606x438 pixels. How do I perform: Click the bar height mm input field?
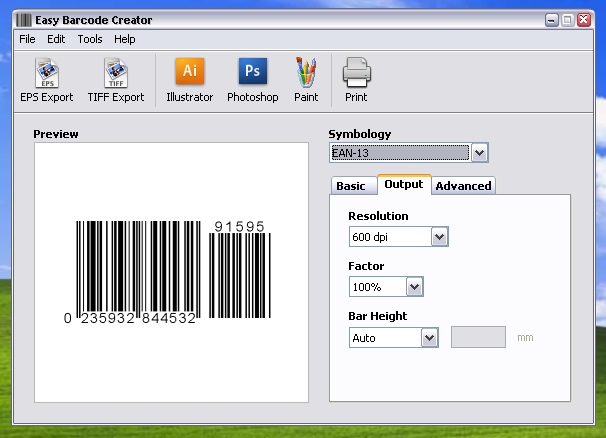478,337
